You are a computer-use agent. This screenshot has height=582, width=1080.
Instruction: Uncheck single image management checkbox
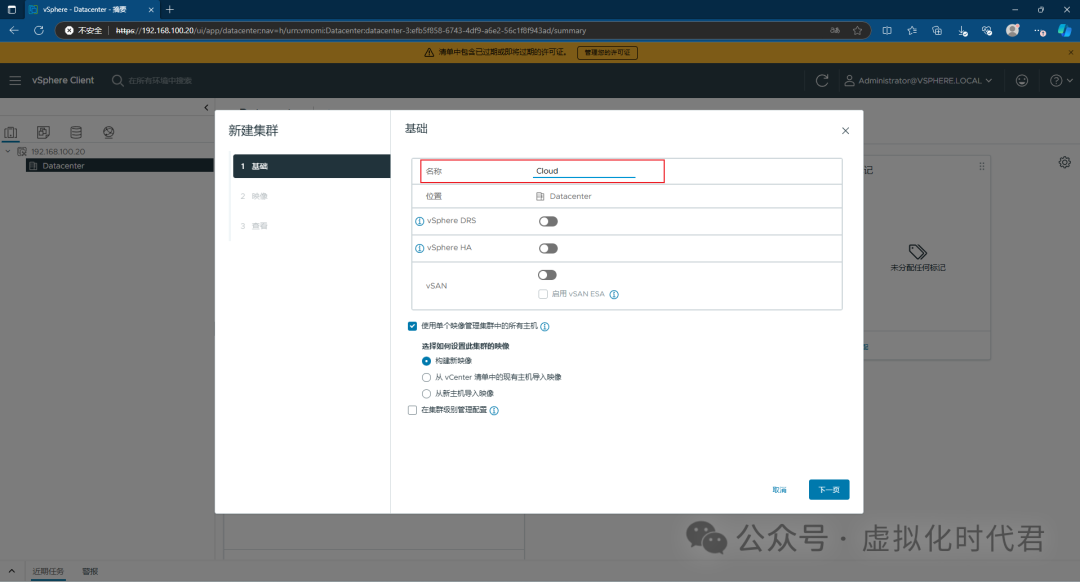413,326
